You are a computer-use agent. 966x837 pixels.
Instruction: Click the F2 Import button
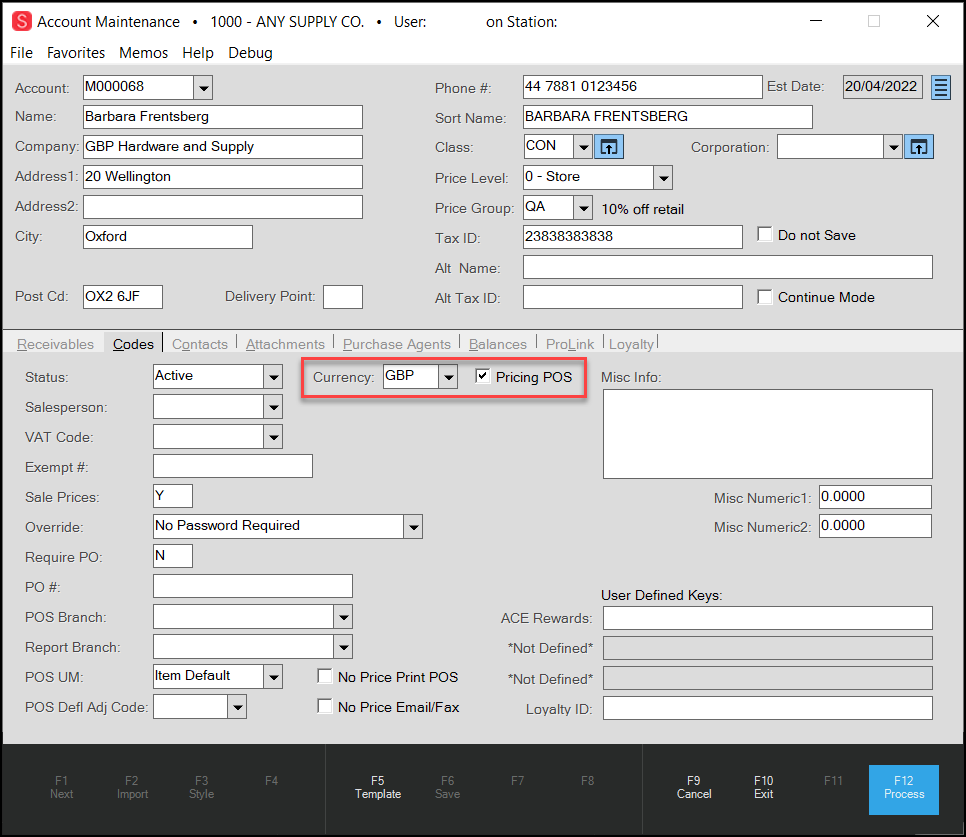point(132,787)
